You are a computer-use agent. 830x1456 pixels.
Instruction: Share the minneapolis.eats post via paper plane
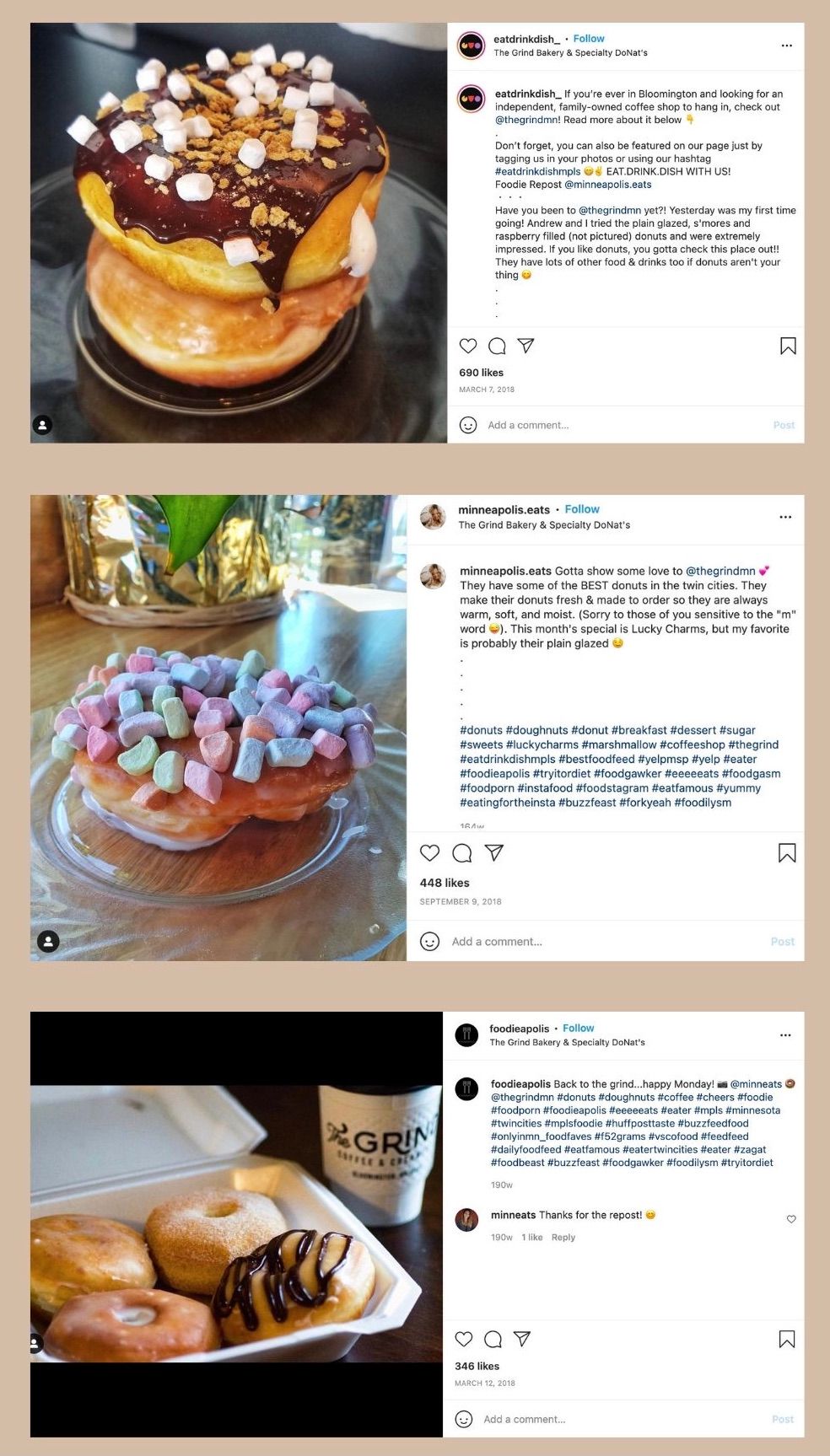click(494, 853)
